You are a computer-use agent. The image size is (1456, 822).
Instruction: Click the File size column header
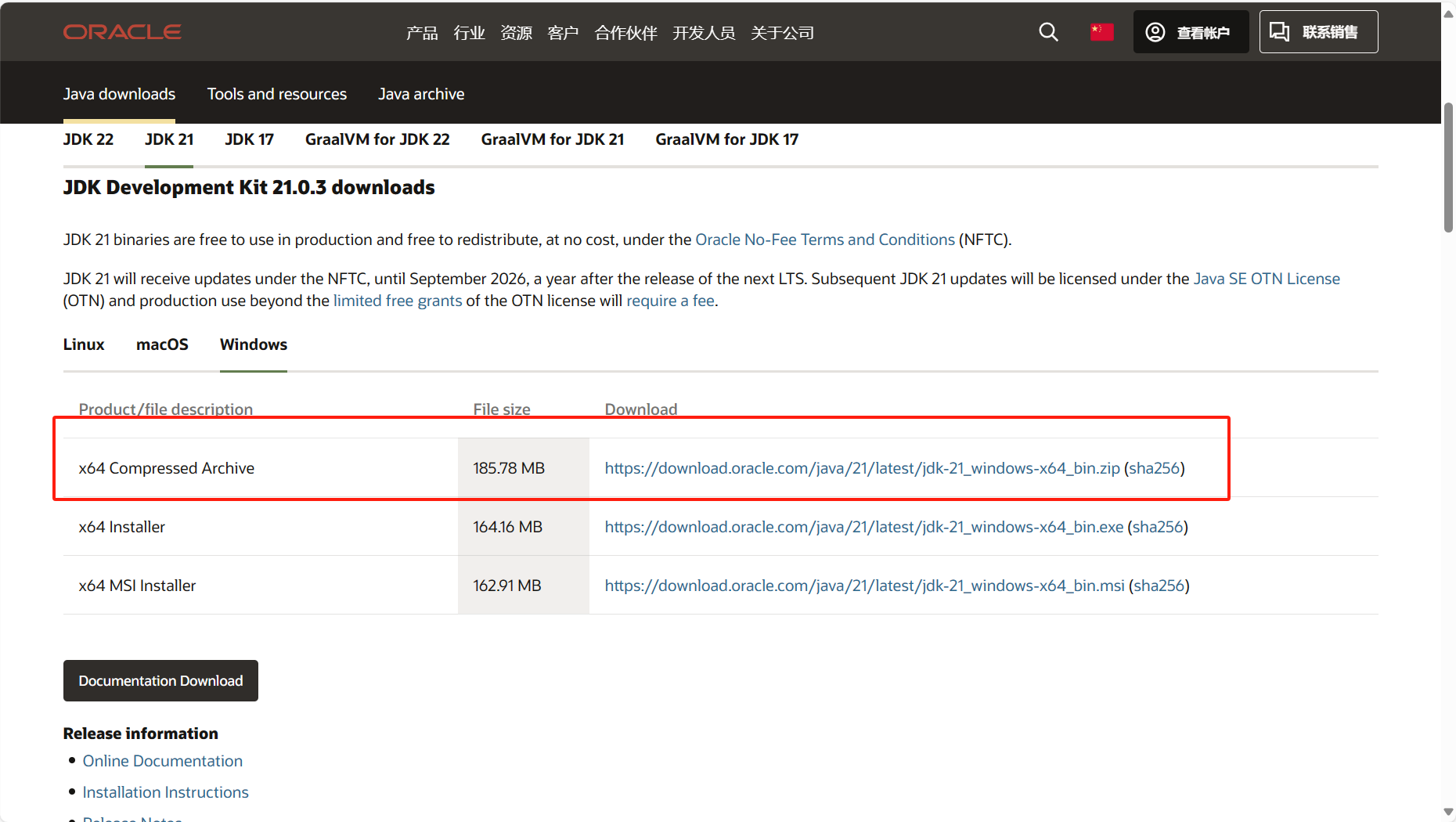coord(502,409)
